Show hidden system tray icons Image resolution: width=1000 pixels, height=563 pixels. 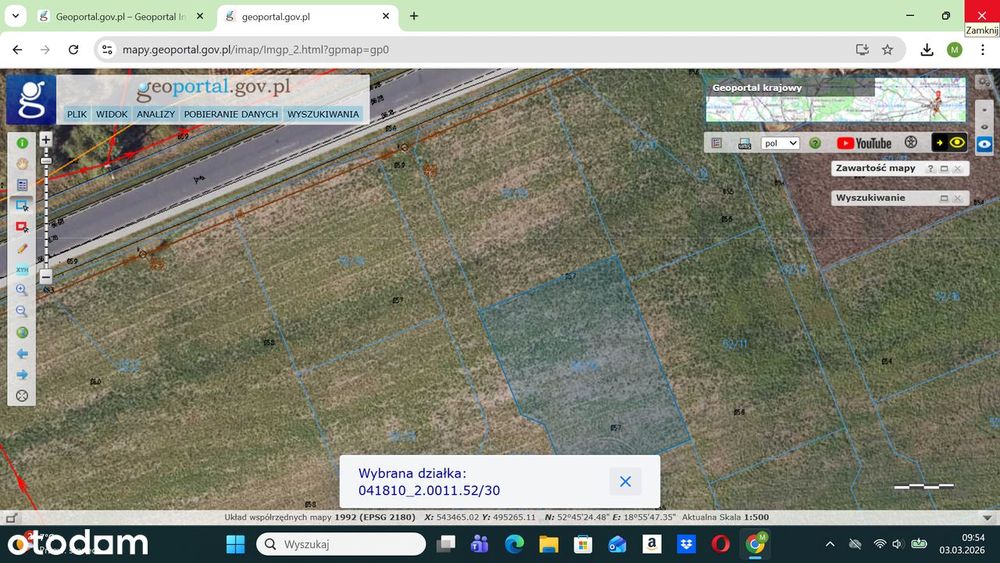(x=830, y=544)
